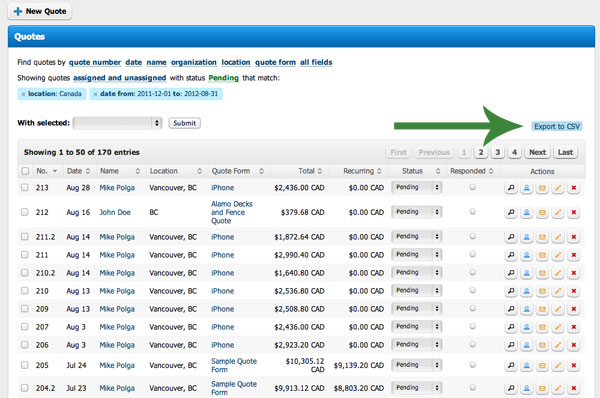Click the Submit button
Image resolution: width=600 pixels, height=398 pixels.
(184, 123)
